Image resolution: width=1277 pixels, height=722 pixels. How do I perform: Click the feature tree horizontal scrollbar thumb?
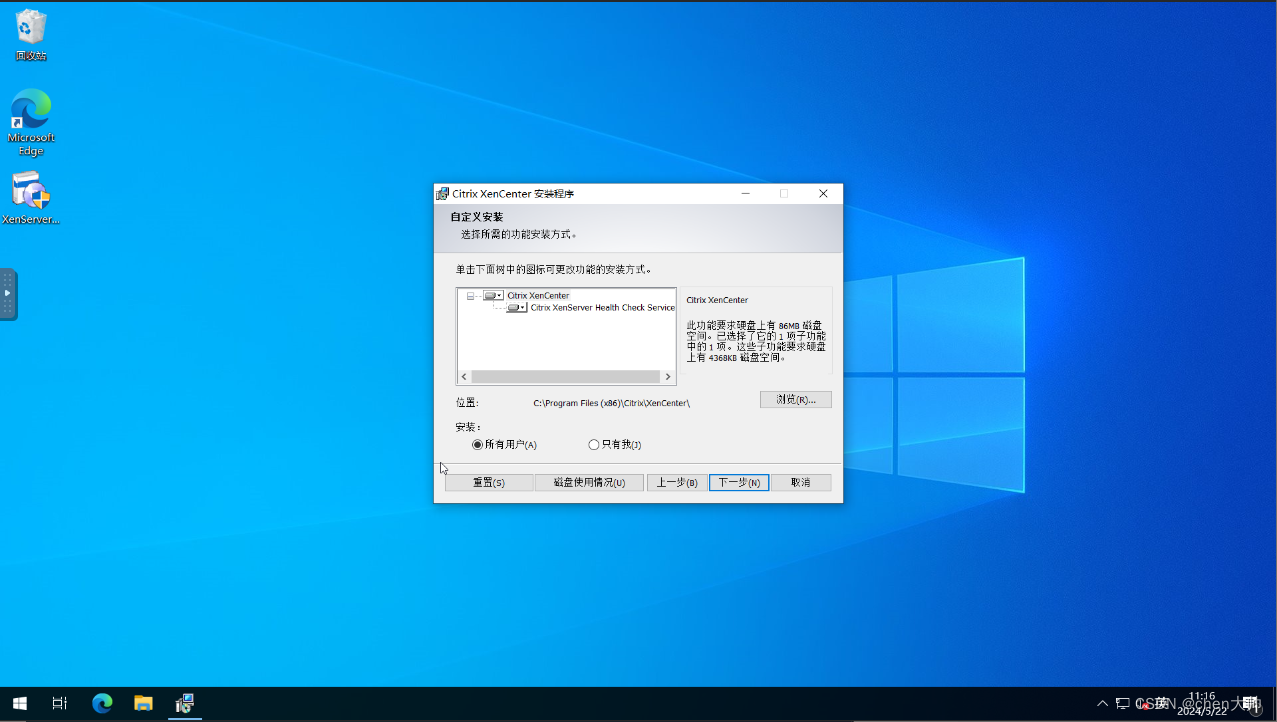(x=565, y=377)
